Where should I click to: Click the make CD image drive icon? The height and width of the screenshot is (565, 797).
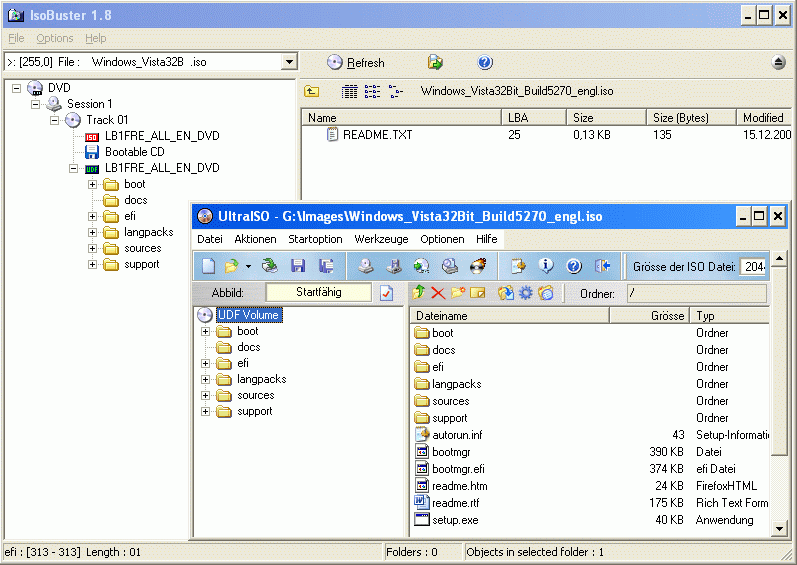[366, 266]
